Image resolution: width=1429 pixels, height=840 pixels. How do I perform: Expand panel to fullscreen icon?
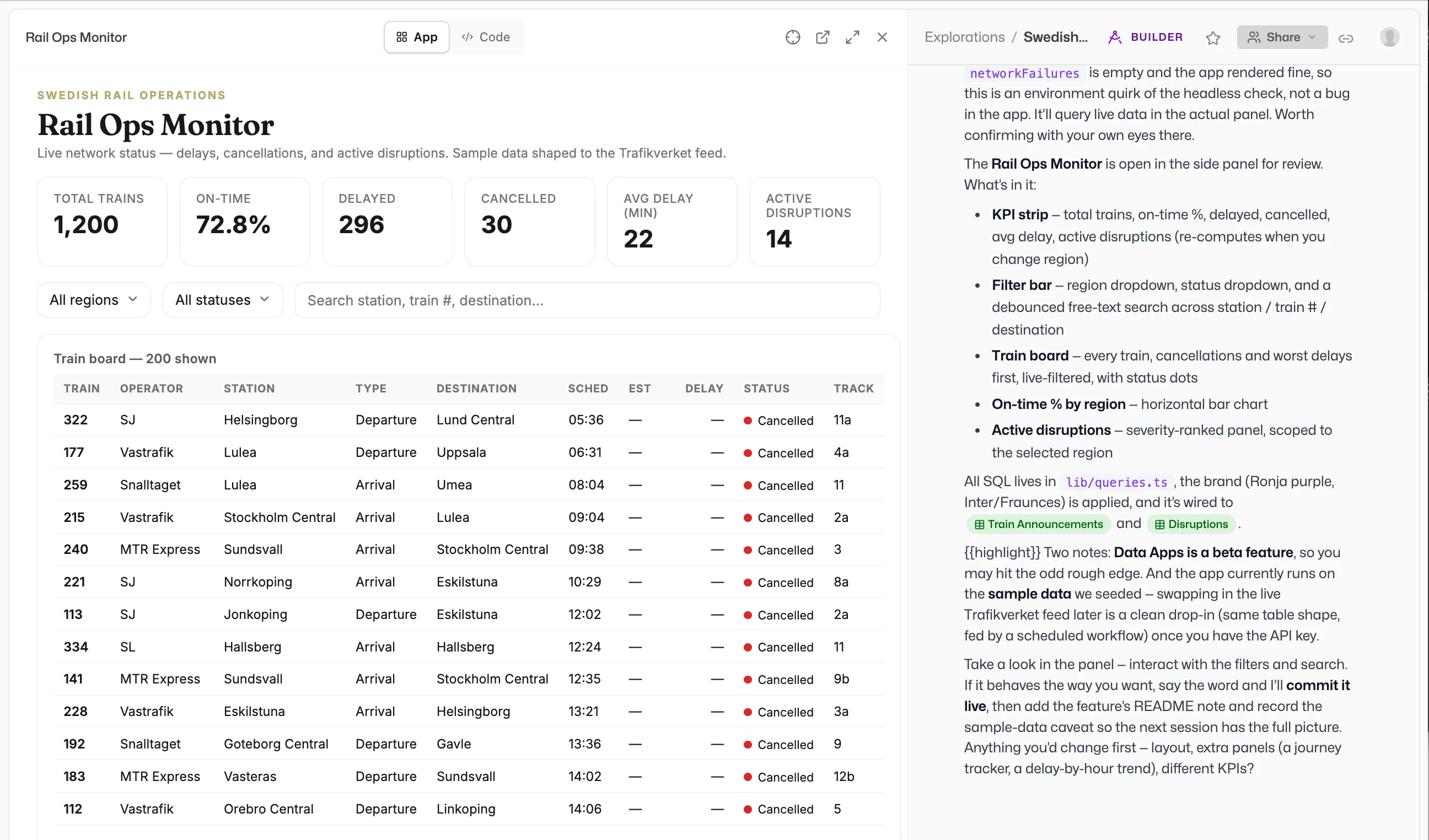[852, 37]
